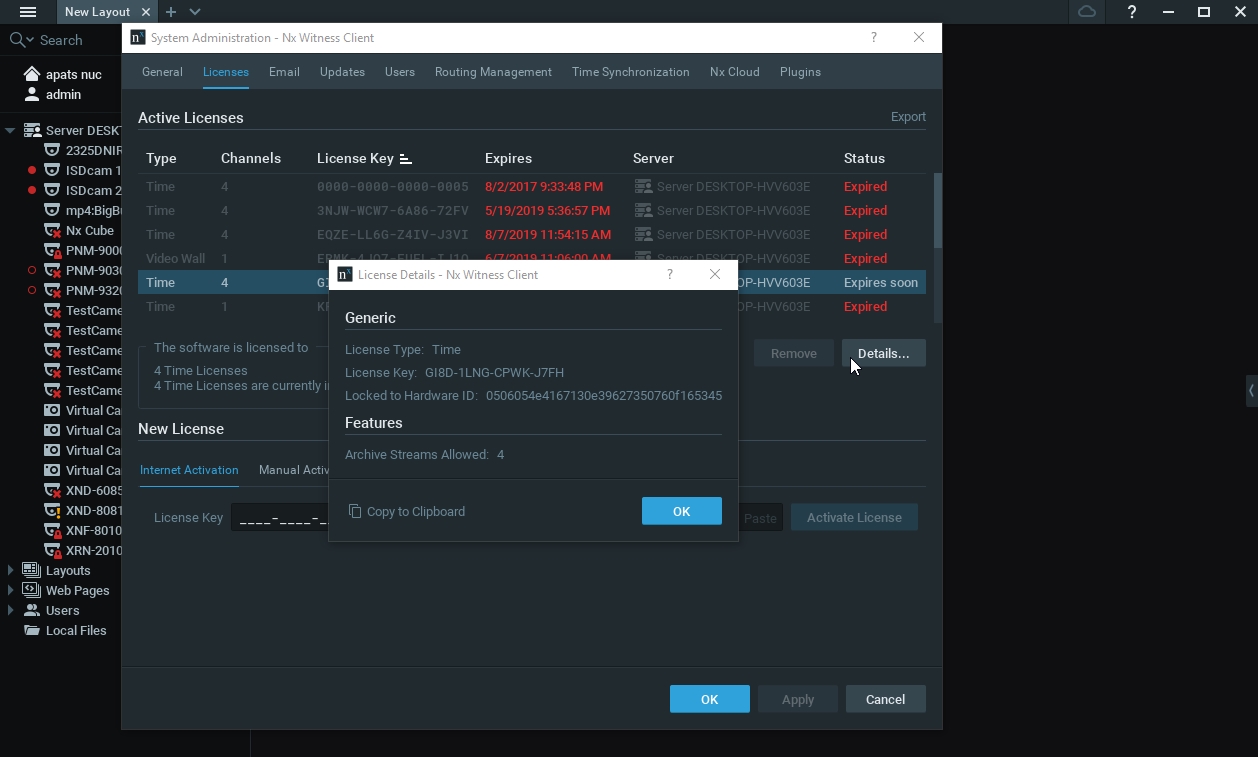Select the XND-8081 camera icon
Screen dimensions: 1258x757
(x=52, y=510)
